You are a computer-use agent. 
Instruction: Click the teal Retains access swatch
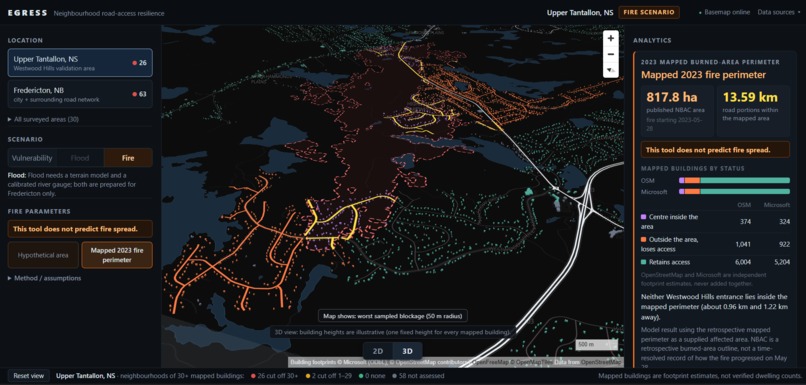point(644,262)
